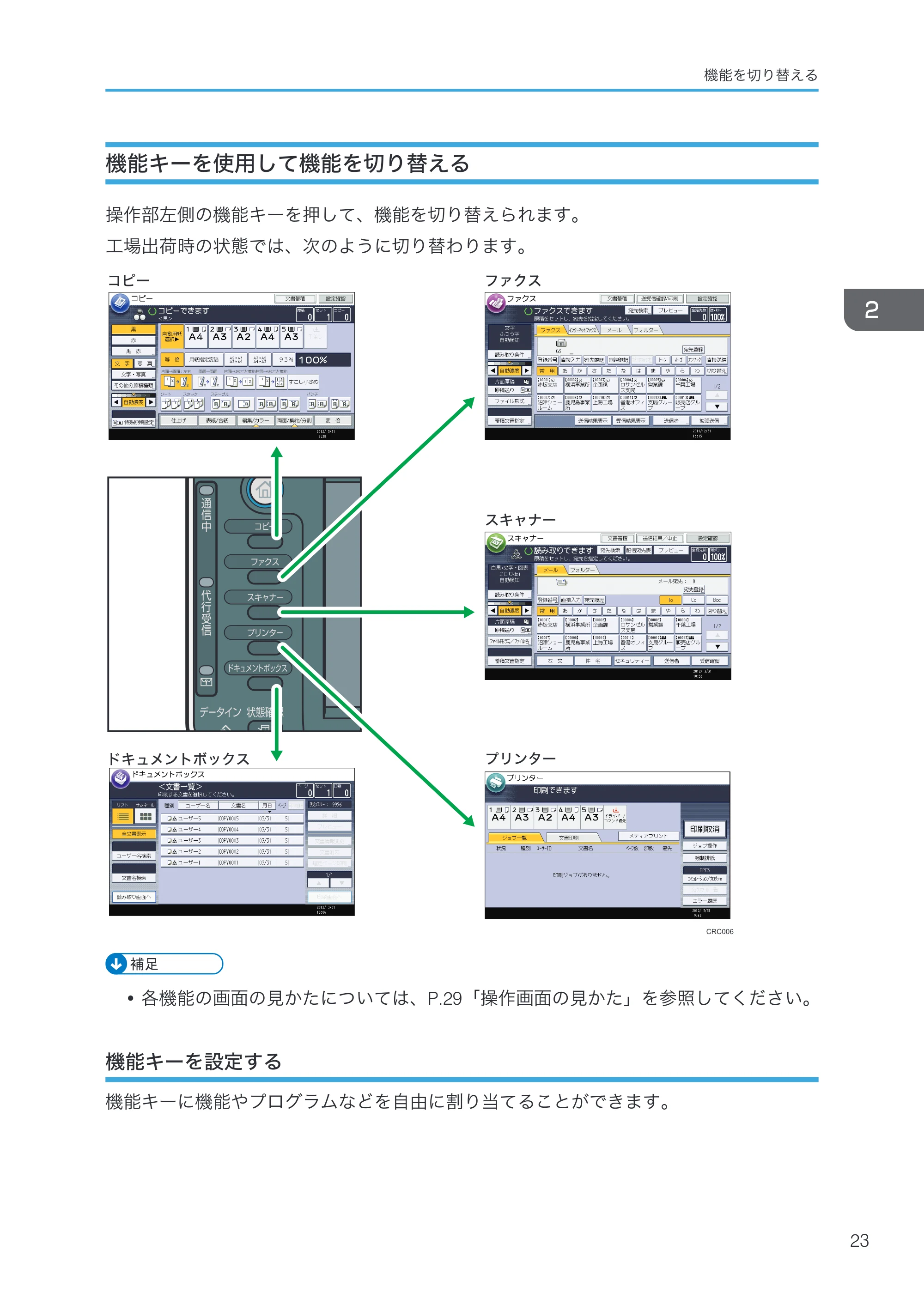The image size is (924, 1305).
Task: Go to next address page in Scanner screen
Action: pos(717,647)
